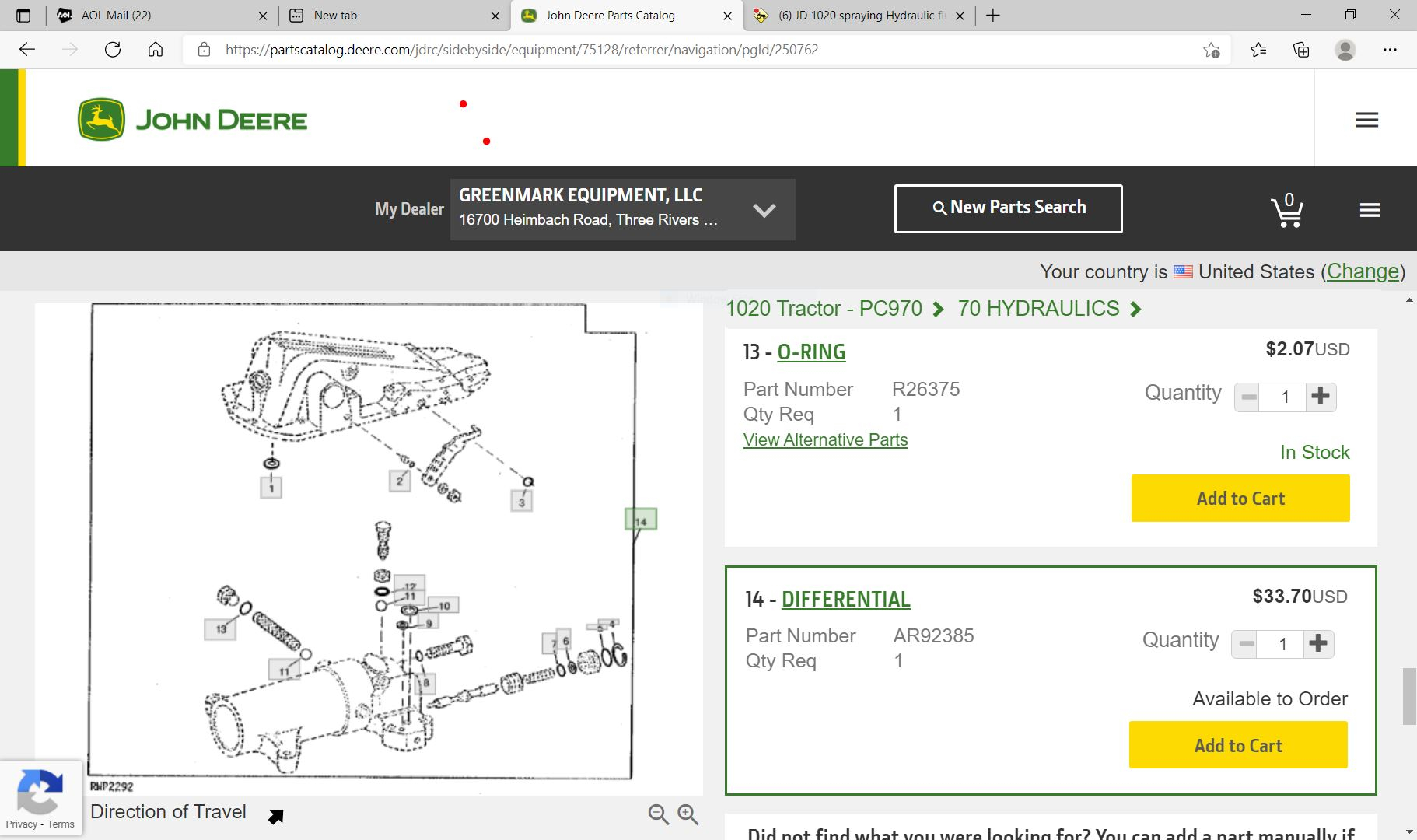Click the New Parts Search button

[1008, 208]
